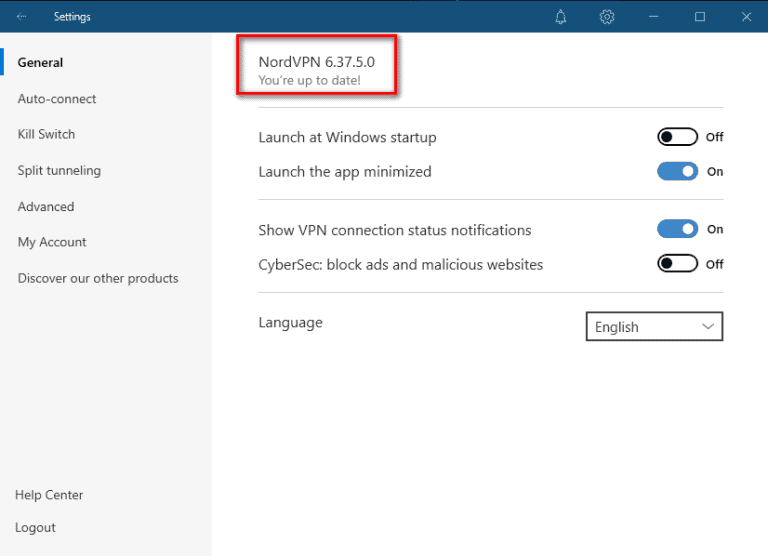Image resolution: width=768 pixels, height=556 pixels.
Task: Open the Language dropdown
Action: [653, 327]
